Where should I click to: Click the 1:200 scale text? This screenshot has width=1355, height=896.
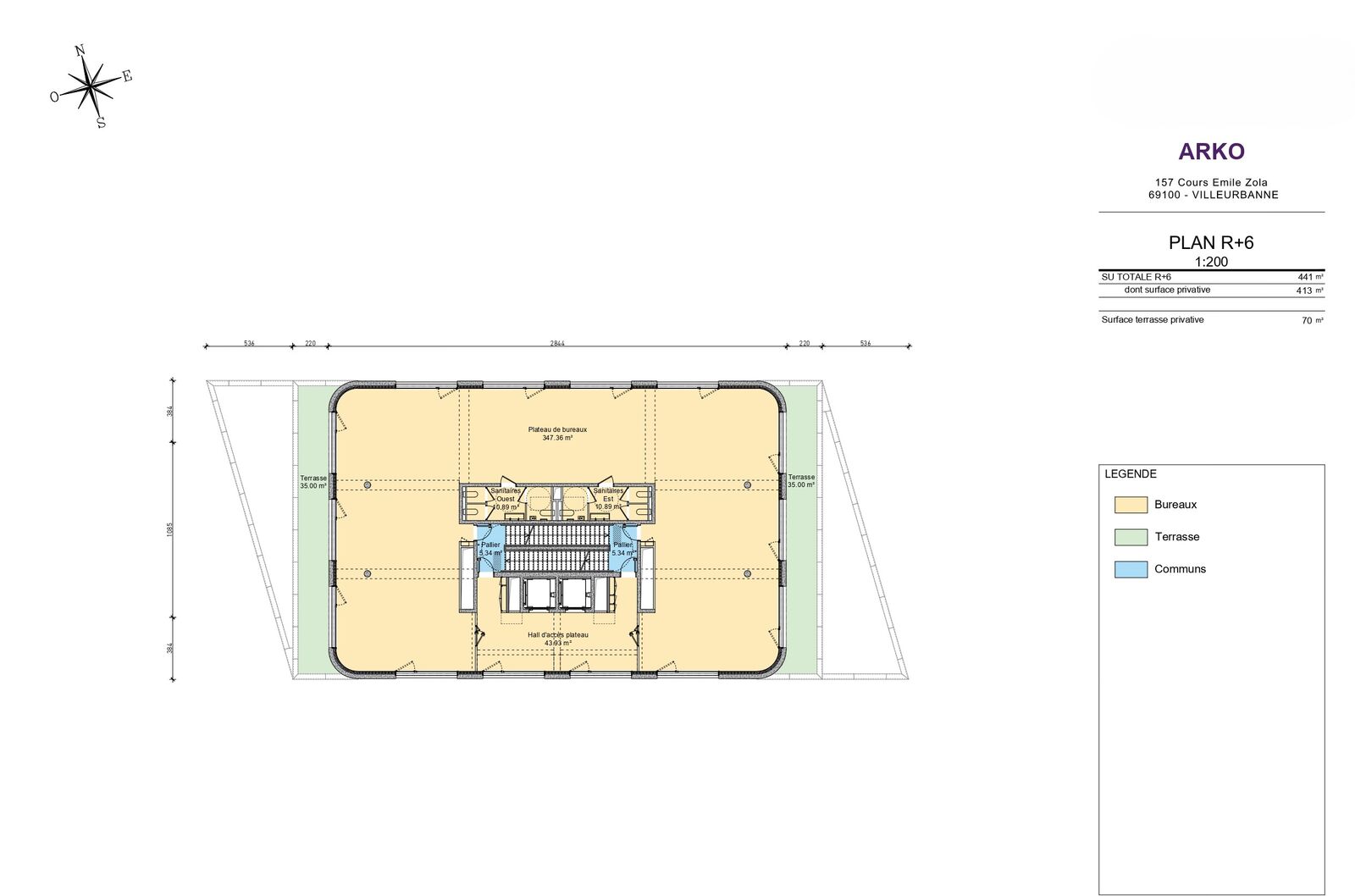tap(1211, 262)
